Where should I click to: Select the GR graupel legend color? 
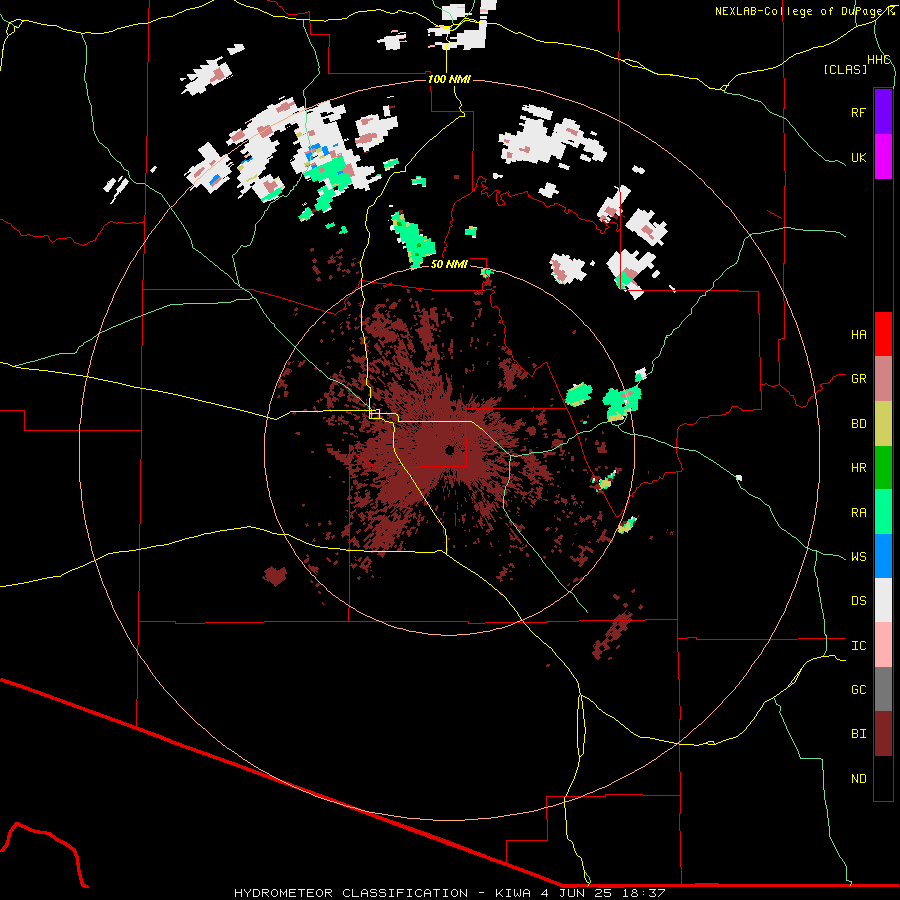tap(883, 379)
